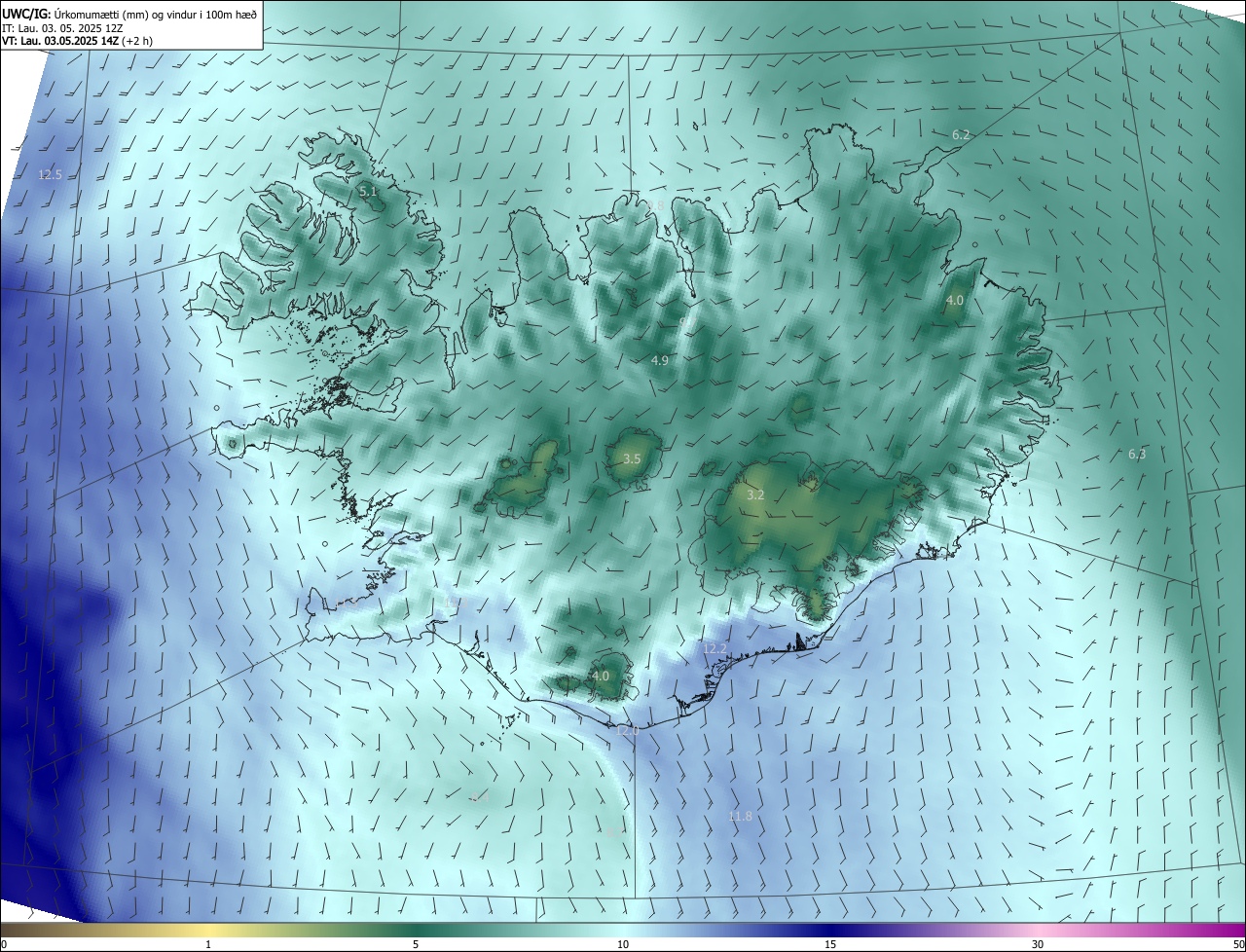The width and height of the screenshot is (1246, 952).
Task: Click the faint 8.4 value offshore
Action: pos(480,798)
